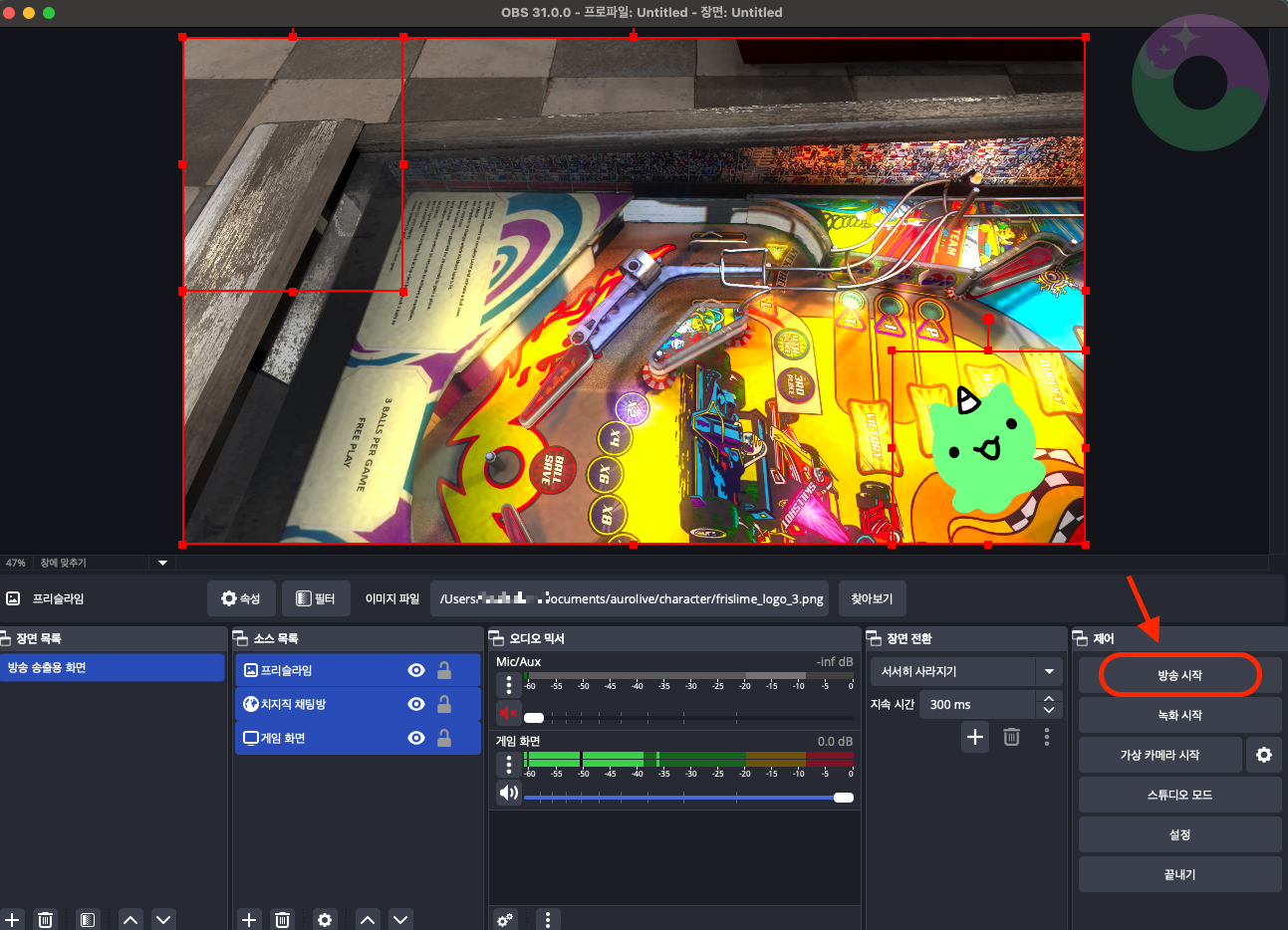The image size is (1288, 930).
Task: Open the three-dot menu for 게임 화면 audio
Action: pyautogui.click(x=509, y=765)
